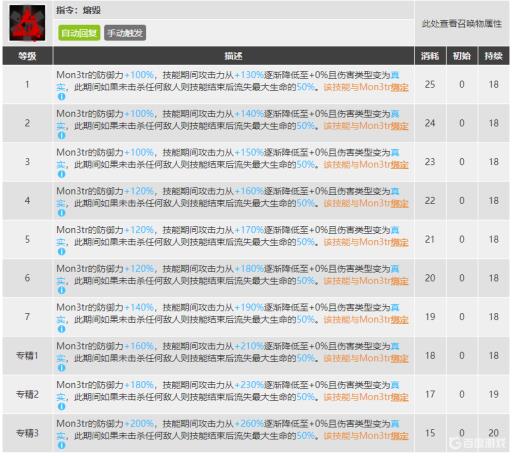Viewport: 512px width, 456px height.
Task: Click the cost value 21
Action: pyautogui.click(x=430, y=239)
